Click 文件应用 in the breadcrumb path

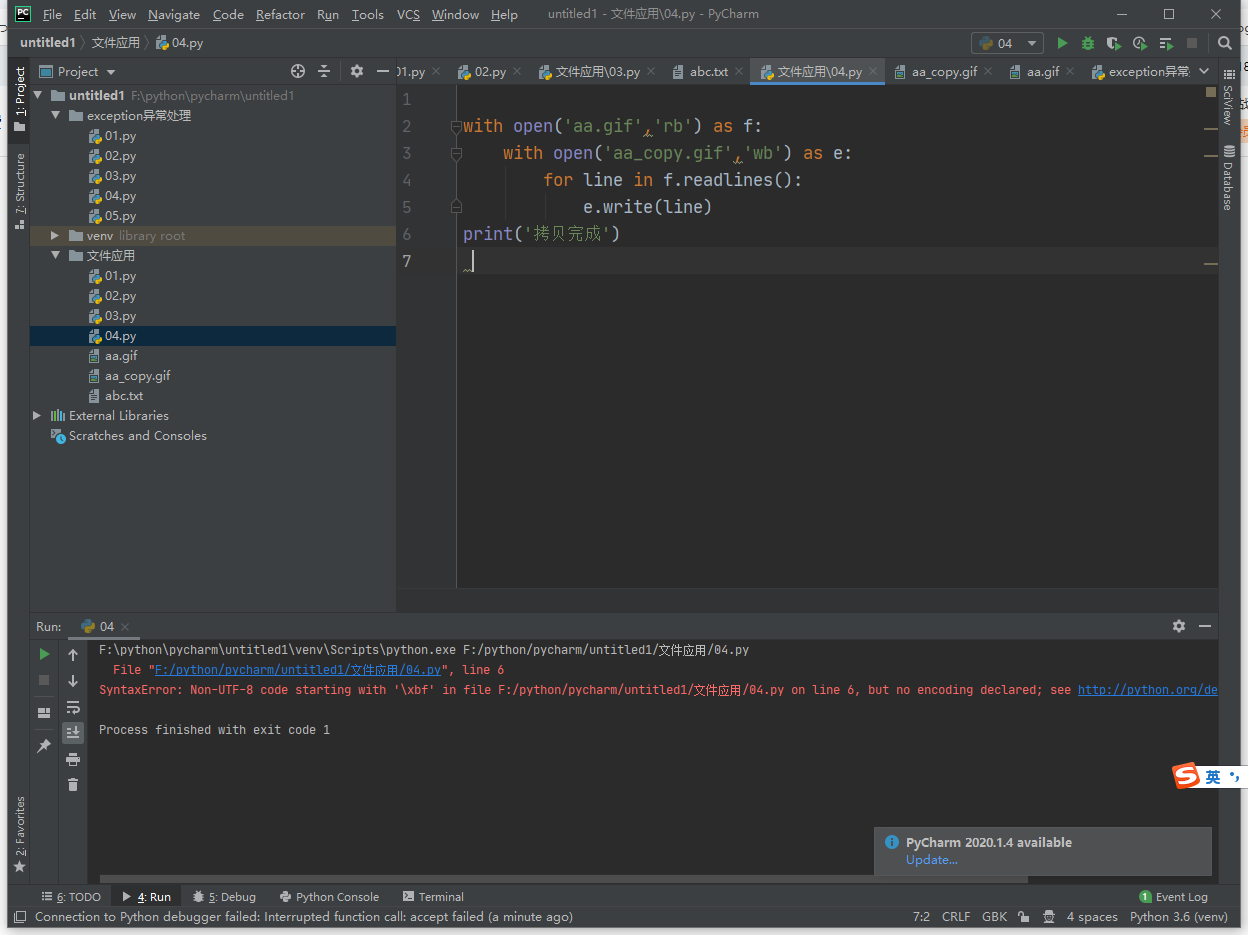point(116,43)
